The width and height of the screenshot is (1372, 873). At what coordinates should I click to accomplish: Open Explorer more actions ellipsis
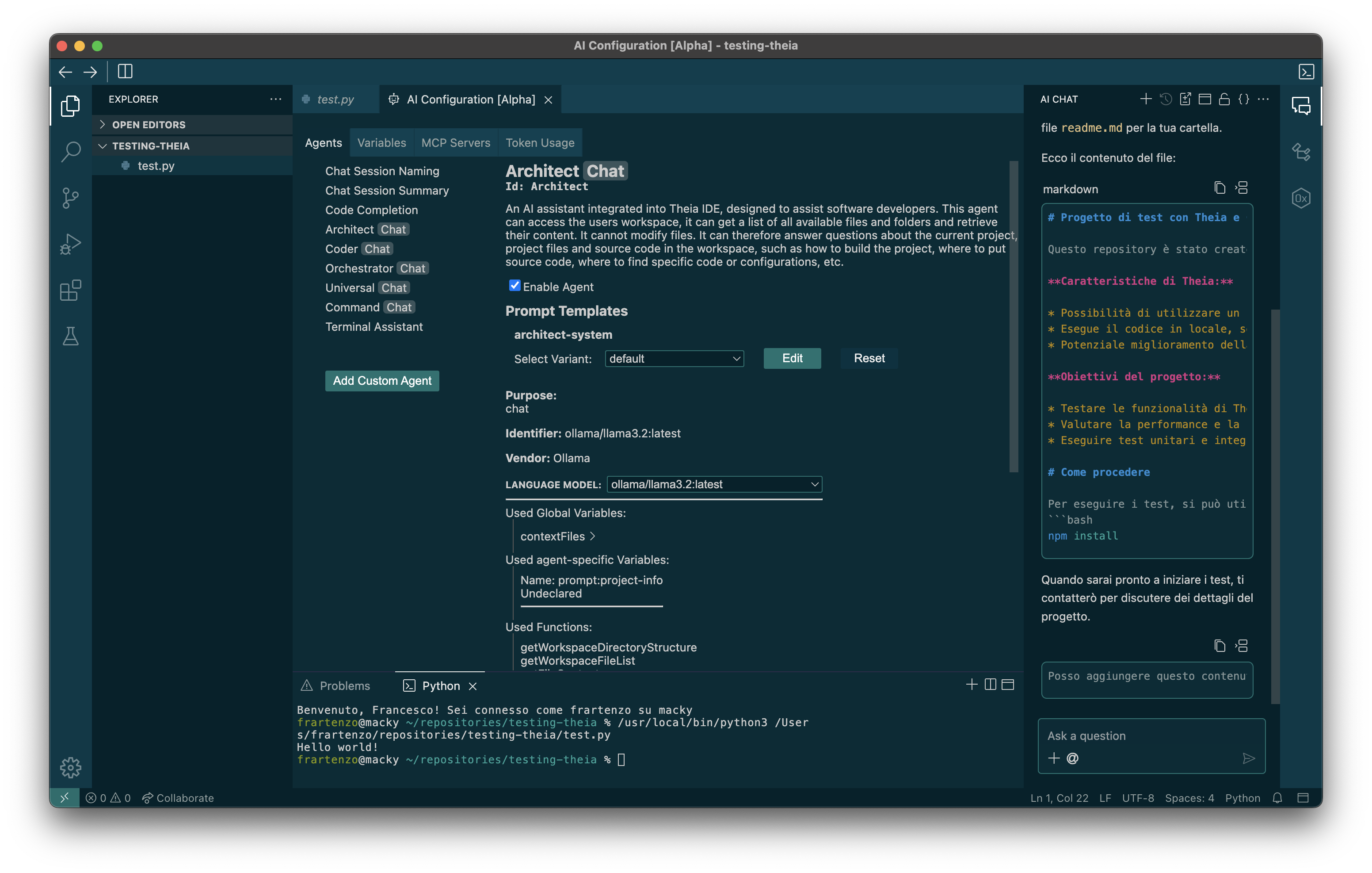pos(276,99)
